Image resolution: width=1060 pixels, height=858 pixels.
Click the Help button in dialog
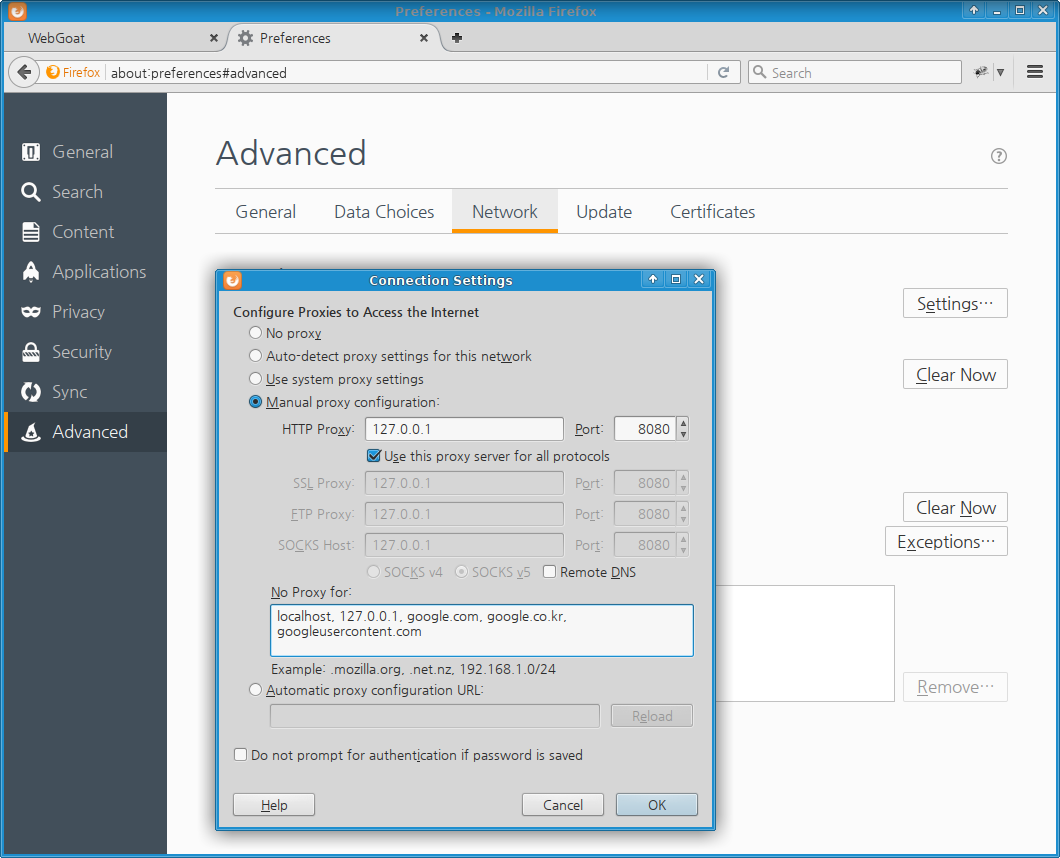click(274, 805)
